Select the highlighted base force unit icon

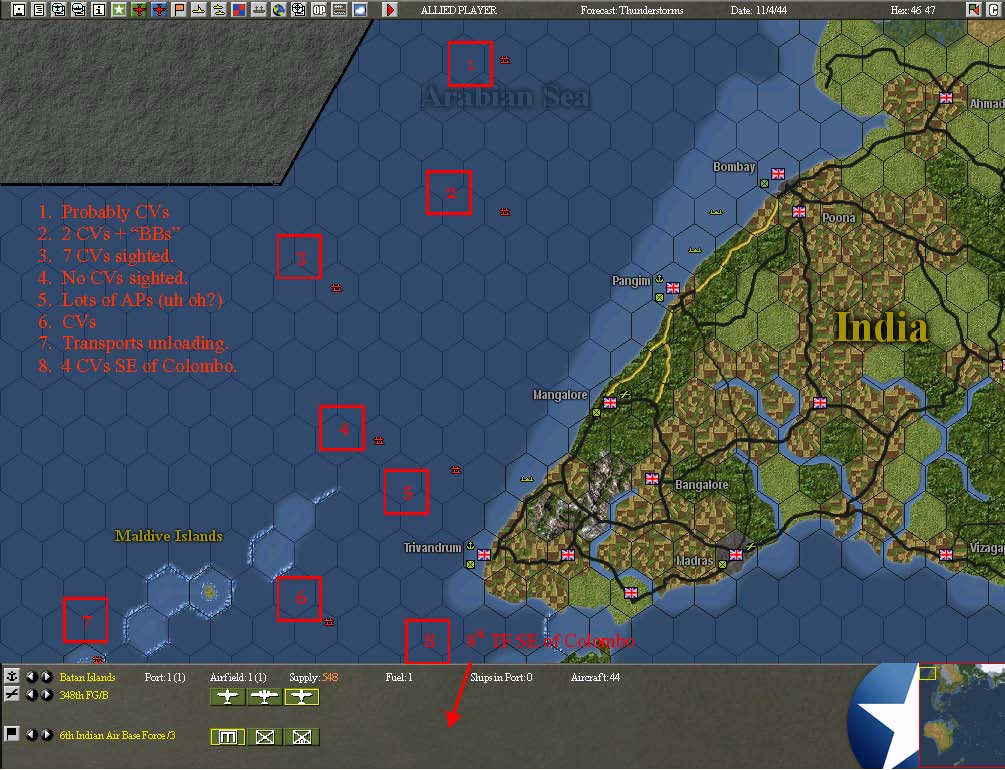228,737
